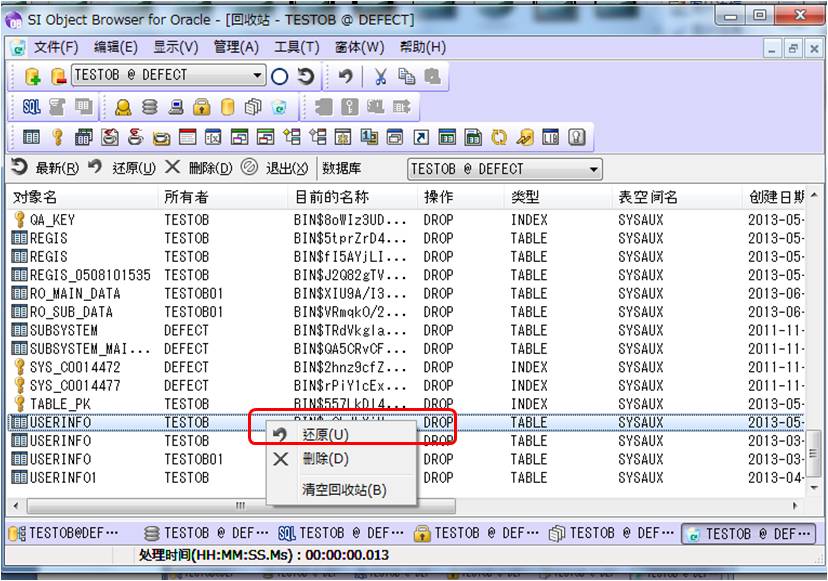Image resolution: width=828 pixels, height=581 pixels.
Task: Click the SQL editor icon in toolbar
Action: click(32, 107)
